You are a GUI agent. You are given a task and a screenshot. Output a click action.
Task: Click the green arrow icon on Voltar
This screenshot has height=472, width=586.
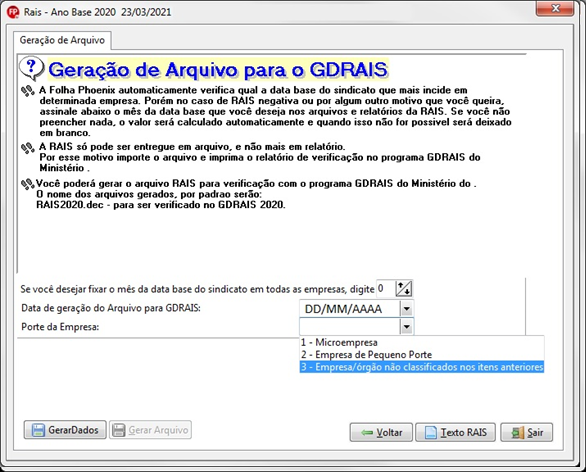point(367,432)
